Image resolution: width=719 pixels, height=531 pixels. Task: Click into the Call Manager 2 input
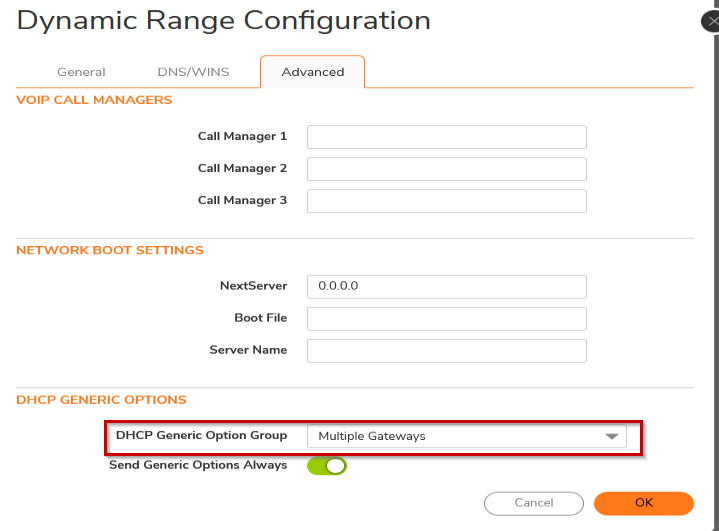click(x=446, y=169)
